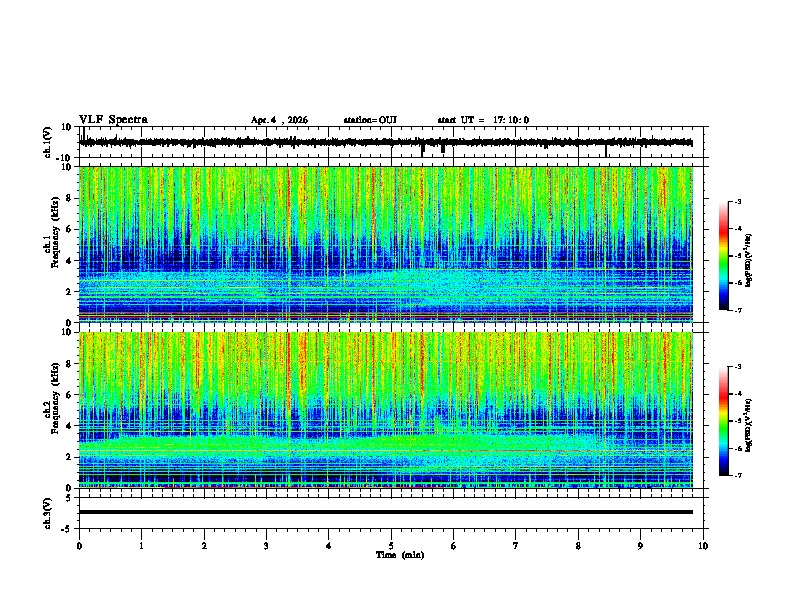
Task: Click the time axis tick label "0"
Action: (x=79, y=546)
